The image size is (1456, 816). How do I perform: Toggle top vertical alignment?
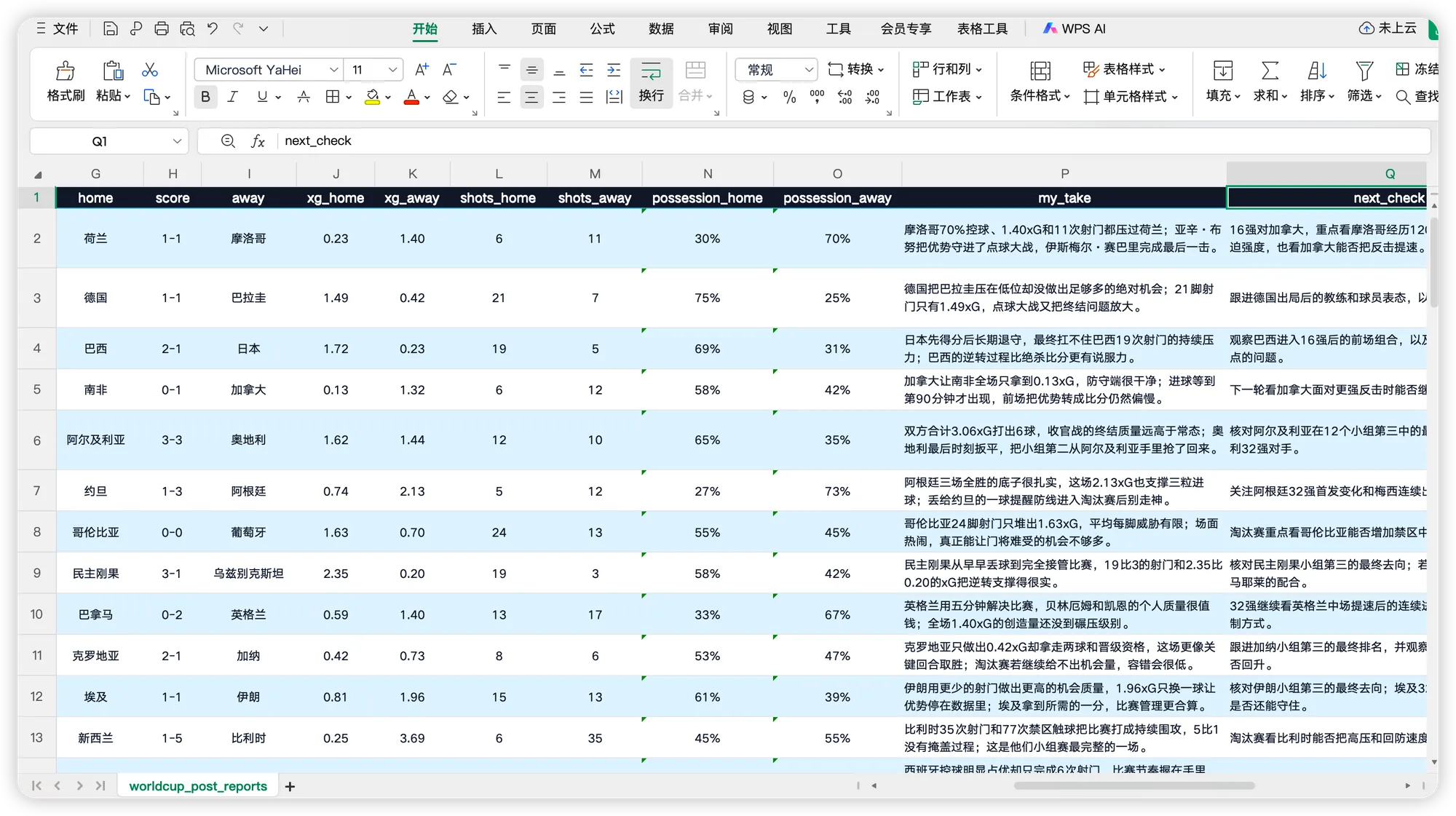coord(504,69)
